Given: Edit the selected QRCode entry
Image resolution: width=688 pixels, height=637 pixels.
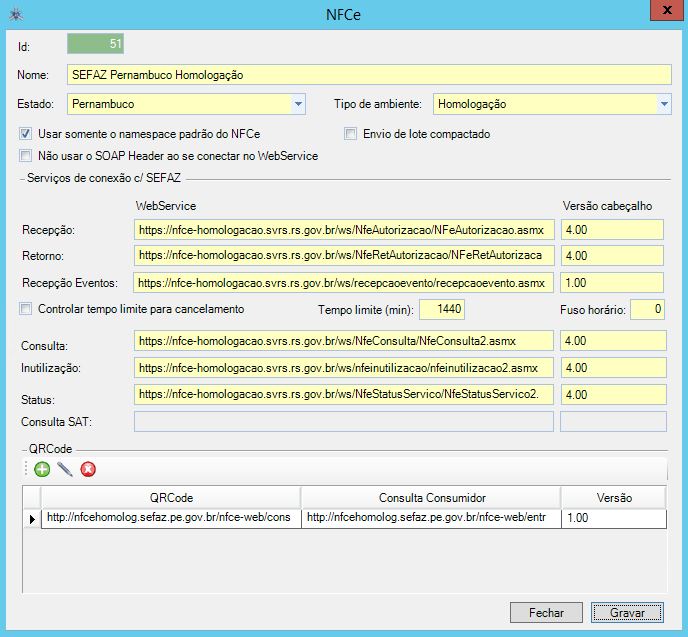Looking at the screenshot, I should 65,469.
